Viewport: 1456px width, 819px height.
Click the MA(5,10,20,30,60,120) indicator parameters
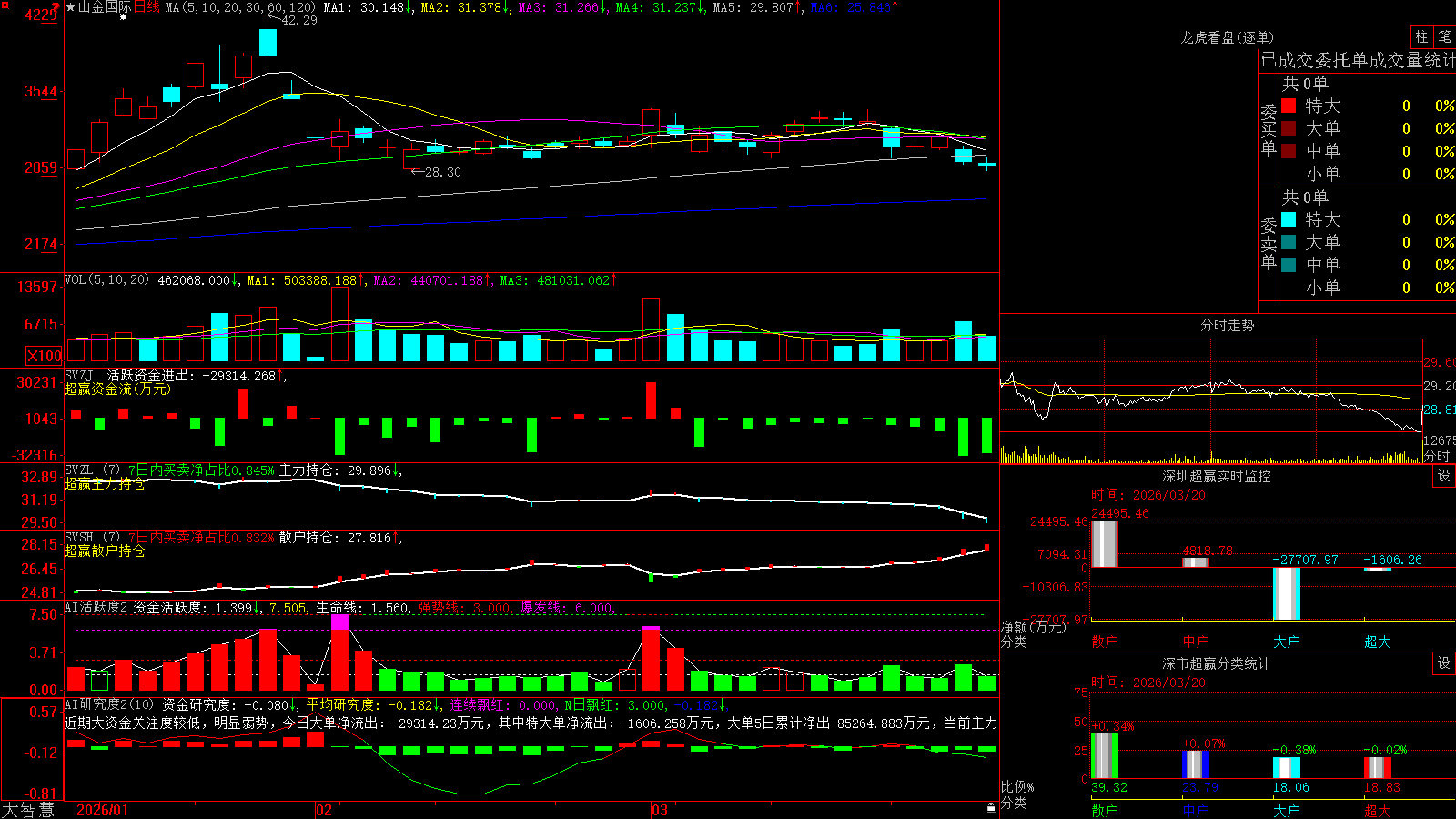(x=240, y=7)
